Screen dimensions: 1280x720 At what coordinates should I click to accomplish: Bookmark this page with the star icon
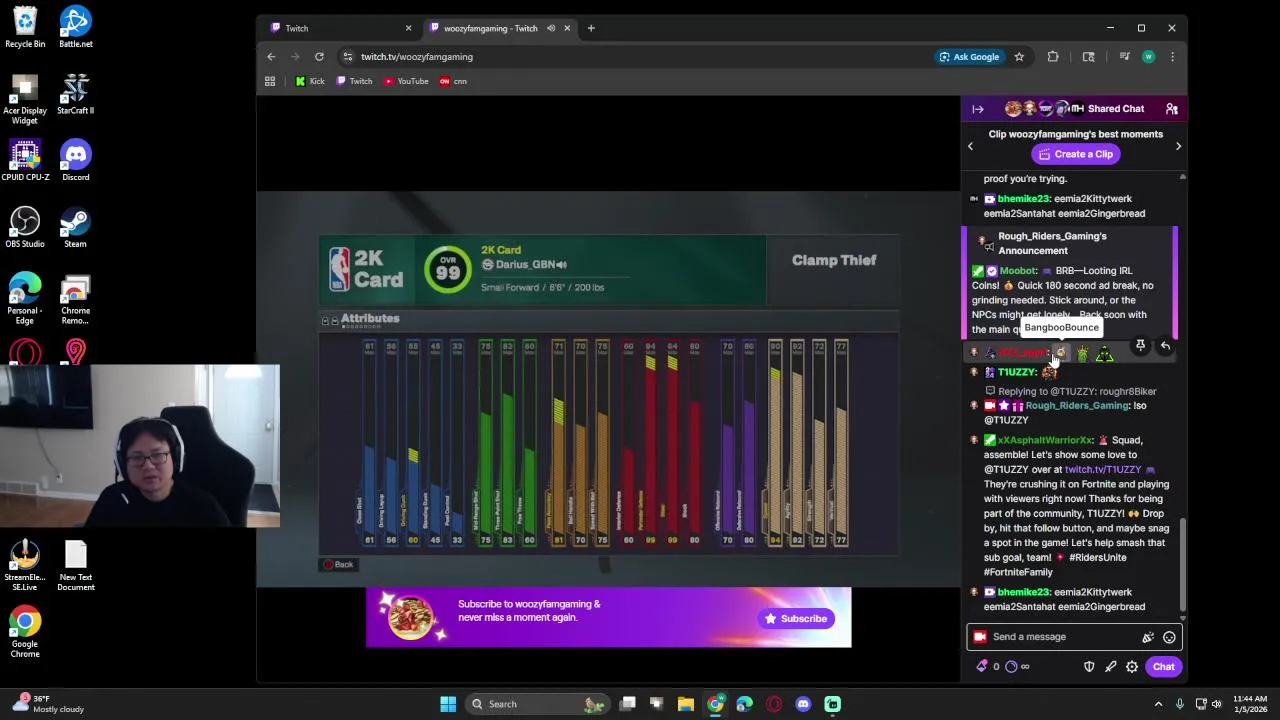pyautogui.click(x=1019, y=57)
